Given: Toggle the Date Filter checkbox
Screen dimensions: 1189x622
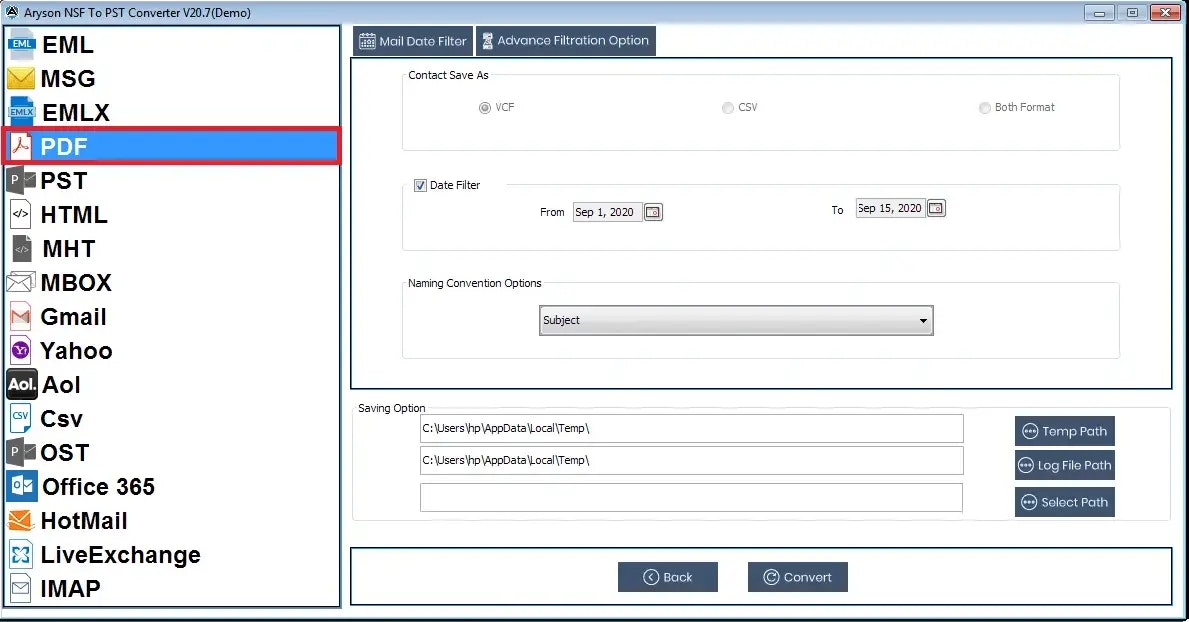Looking at the screenshot, I should click(420, 185).
